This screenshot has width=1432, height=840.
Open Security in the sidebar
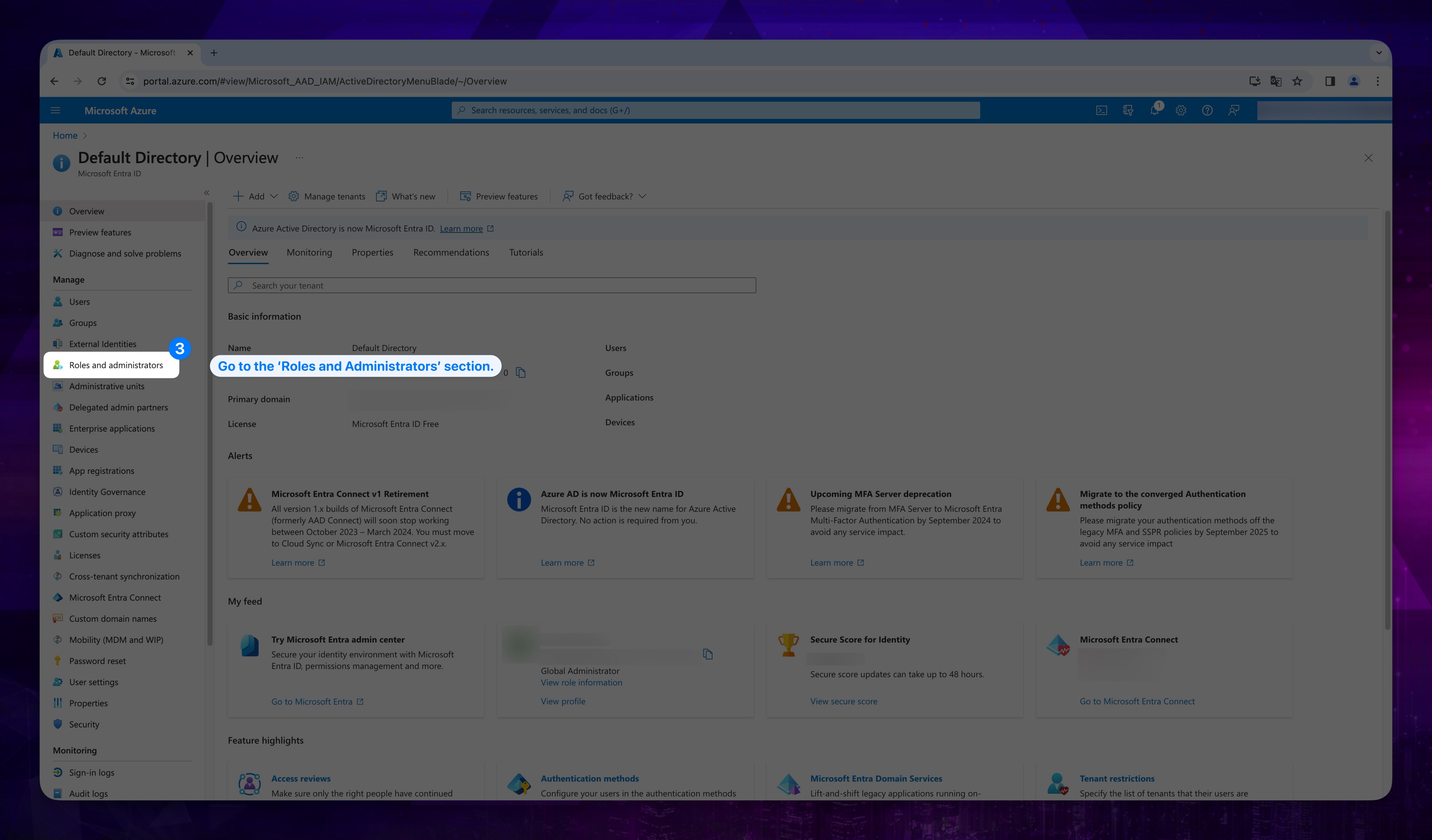pyautogui.click(x=84, y=724)
